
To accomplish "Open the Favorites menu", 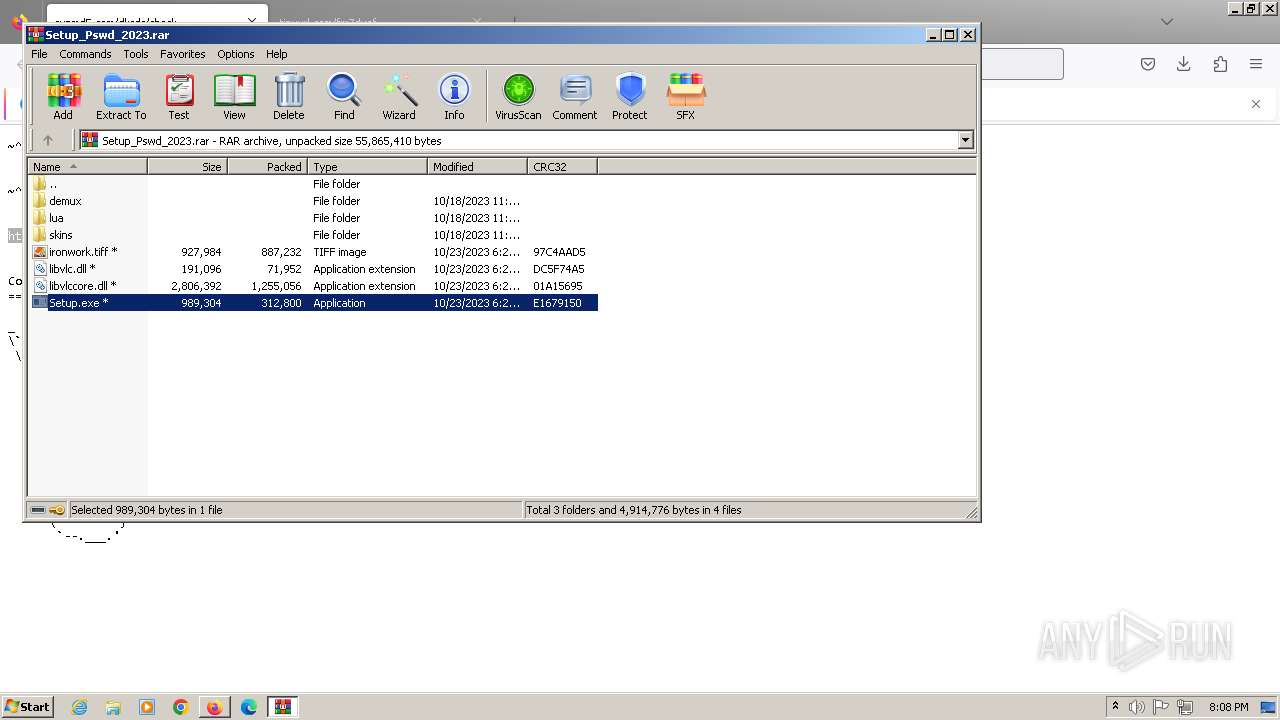I will click(183, 54).
